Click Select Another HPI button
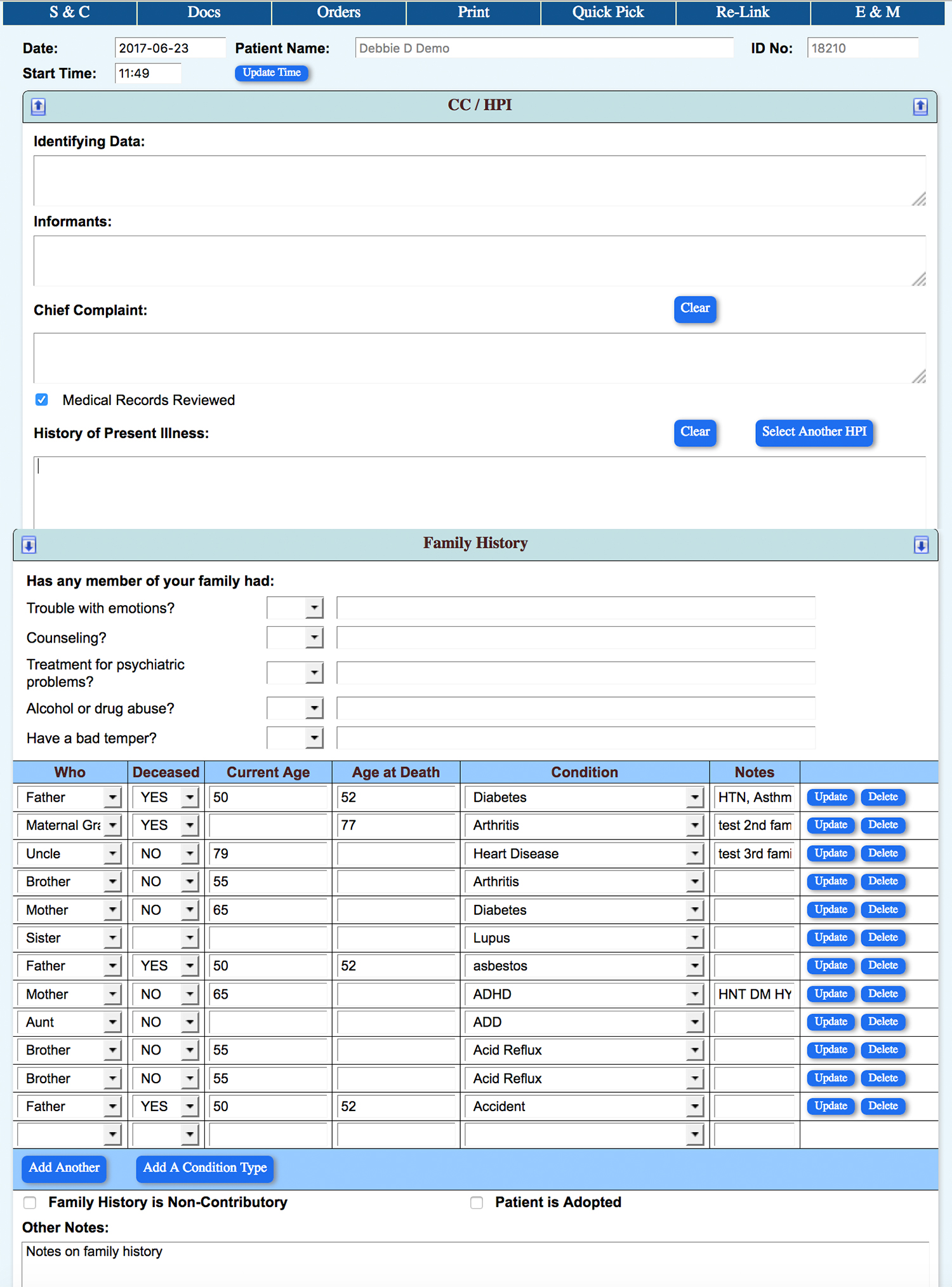This screenshot has height=1287, width=952. [x=814, y=432]
